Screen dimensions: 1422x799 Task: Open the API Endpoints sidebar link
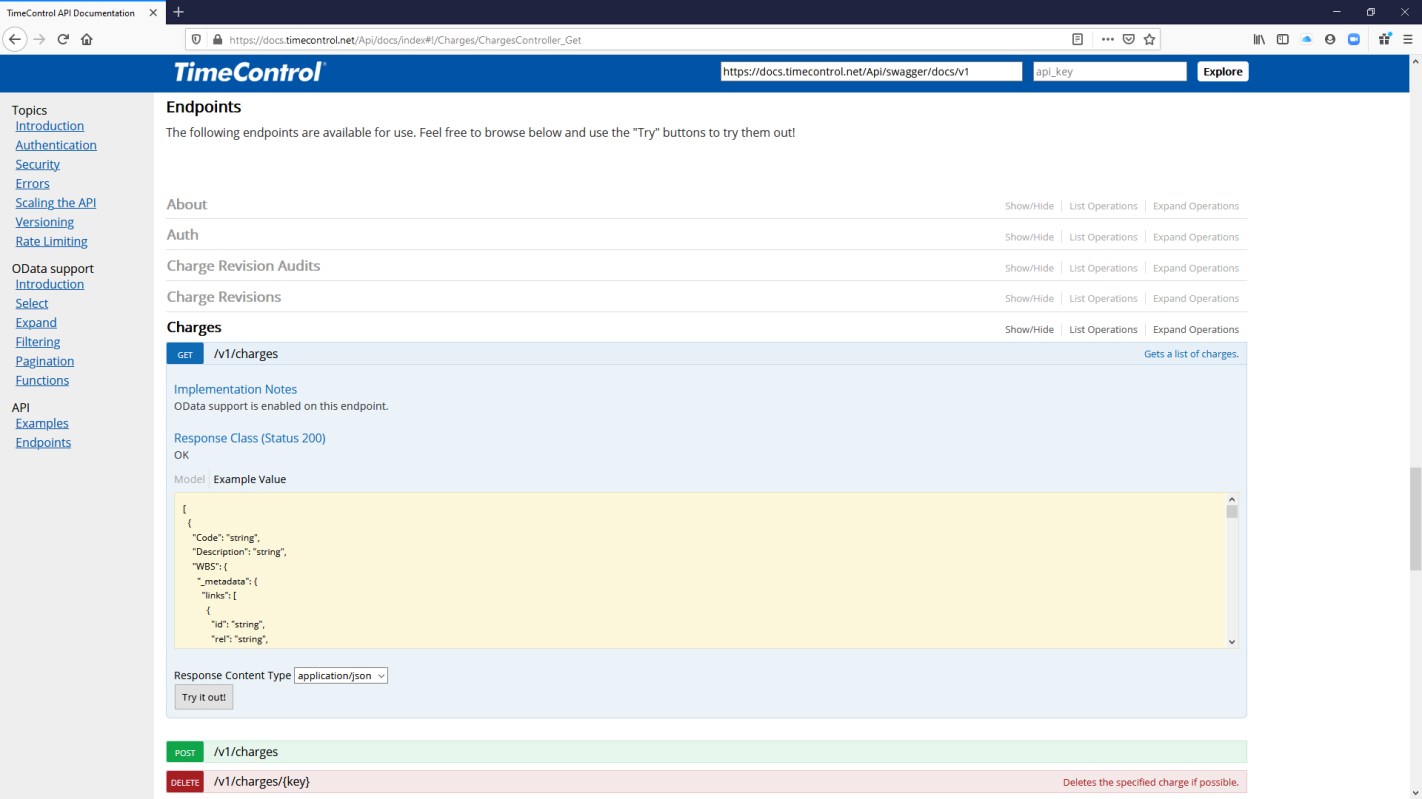43,442
